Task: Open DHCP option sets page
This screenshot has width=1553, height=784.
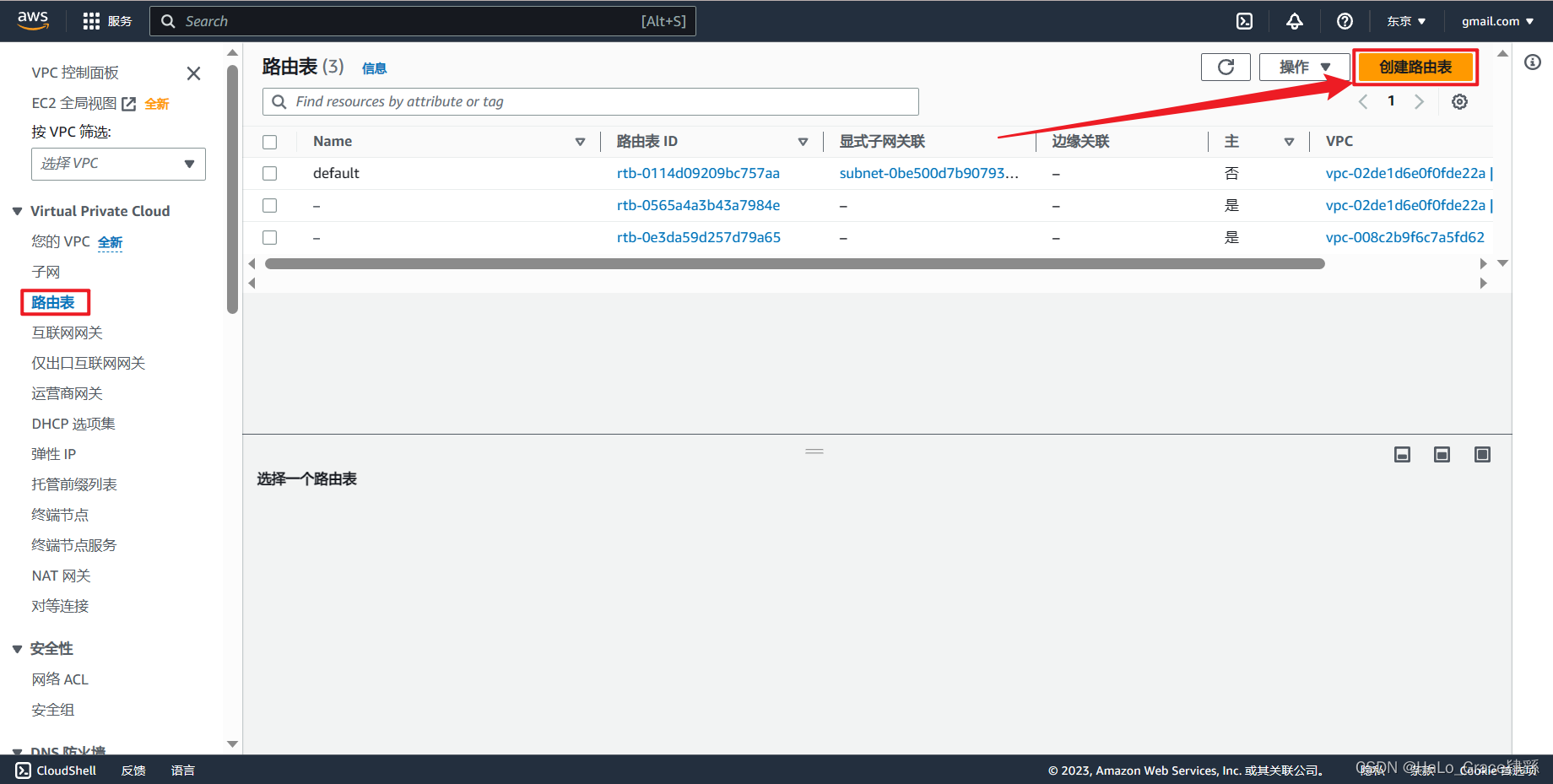Action: (x=73, y=424)
